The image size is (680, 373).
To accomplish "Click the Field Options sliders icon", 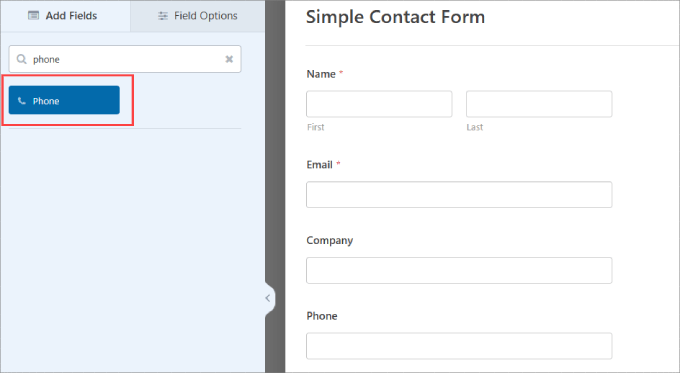I will click(163, 16).
